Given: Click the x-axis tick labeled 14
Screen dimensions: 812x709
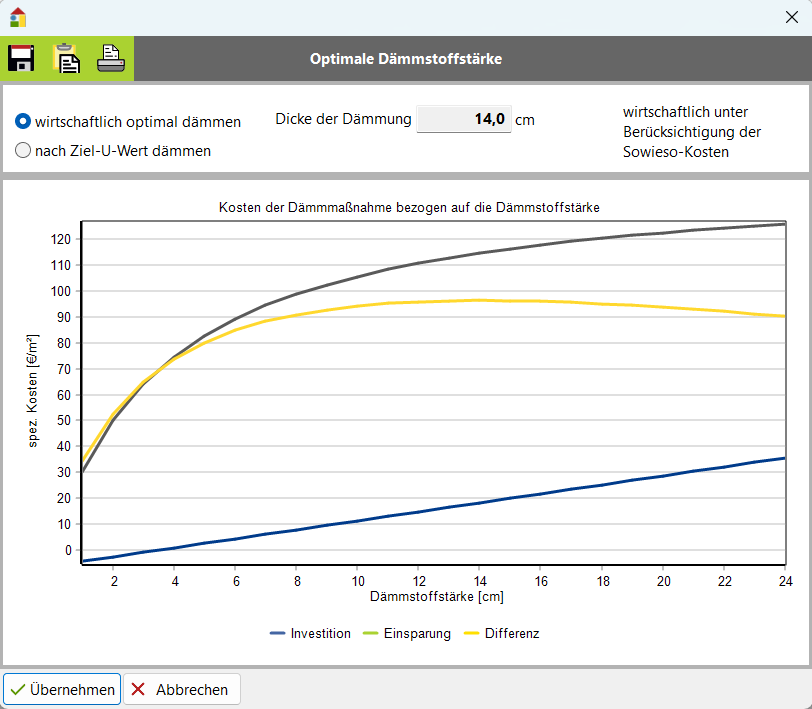Looking at the screenshot, I should click(x=479, y=580).
